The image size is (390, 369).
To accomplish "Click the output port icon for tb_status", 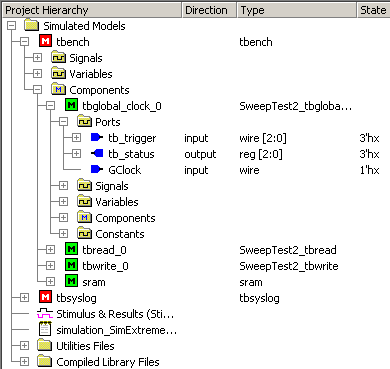I will click(97, 153).
